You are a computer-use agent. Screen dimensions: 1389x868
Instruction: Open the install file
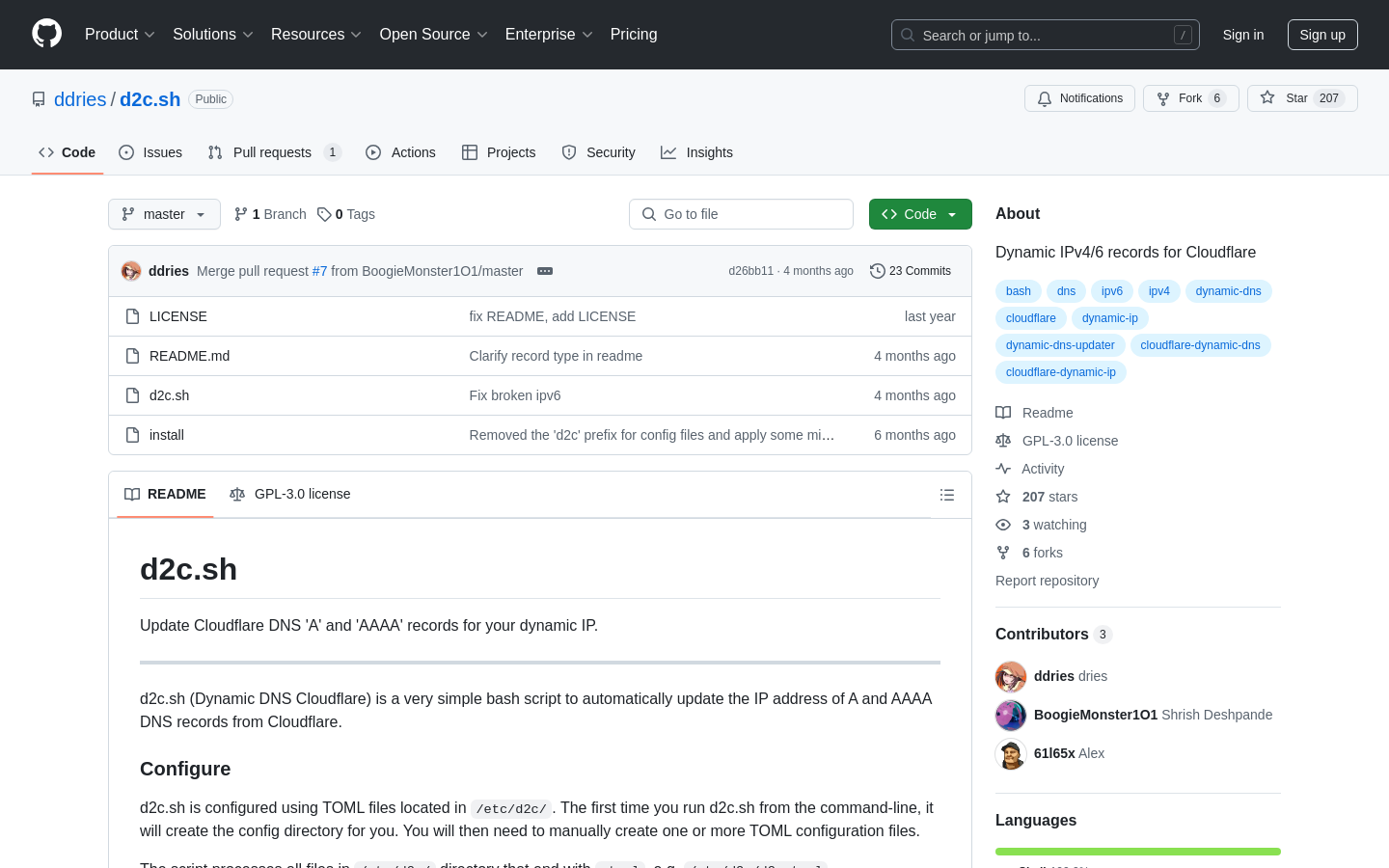(x=167, y=435)
